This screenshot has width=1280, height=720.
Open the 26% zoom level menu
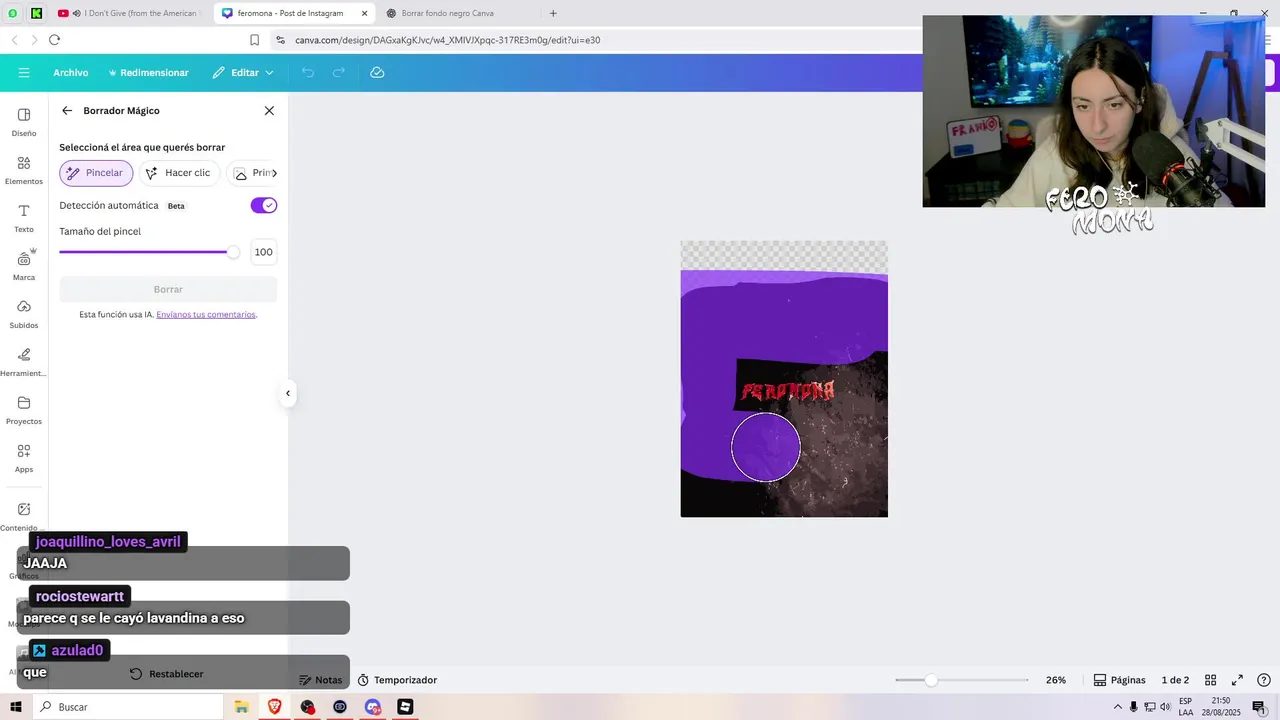pos(1056,680)
